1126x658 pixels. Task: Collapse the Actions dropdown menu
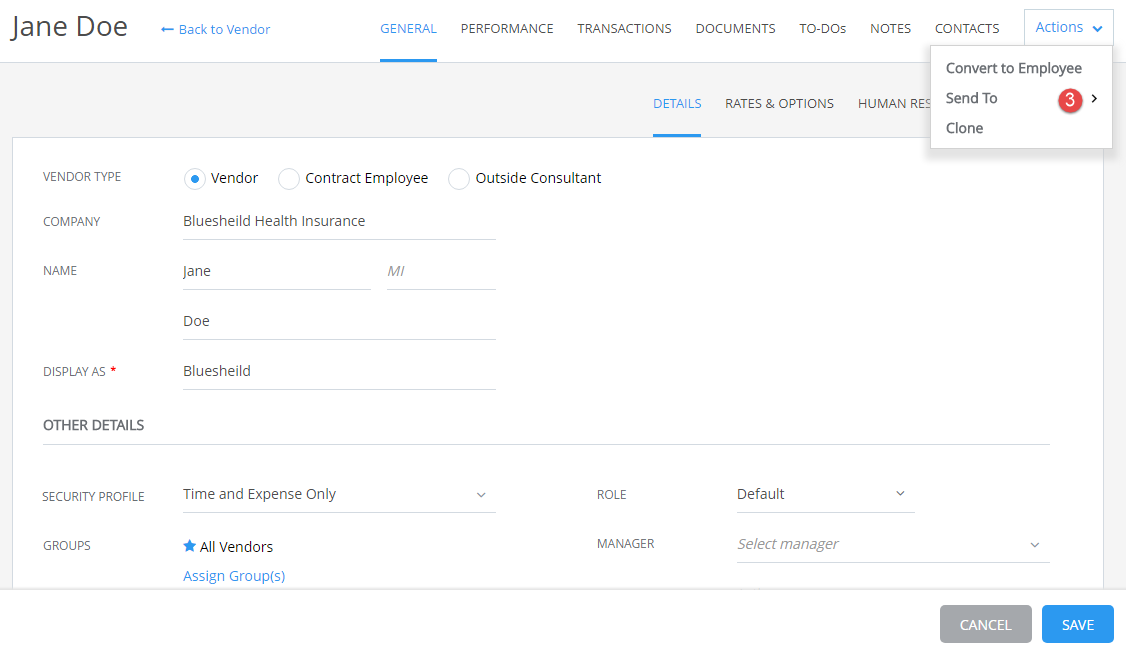tap(1069, 27)
